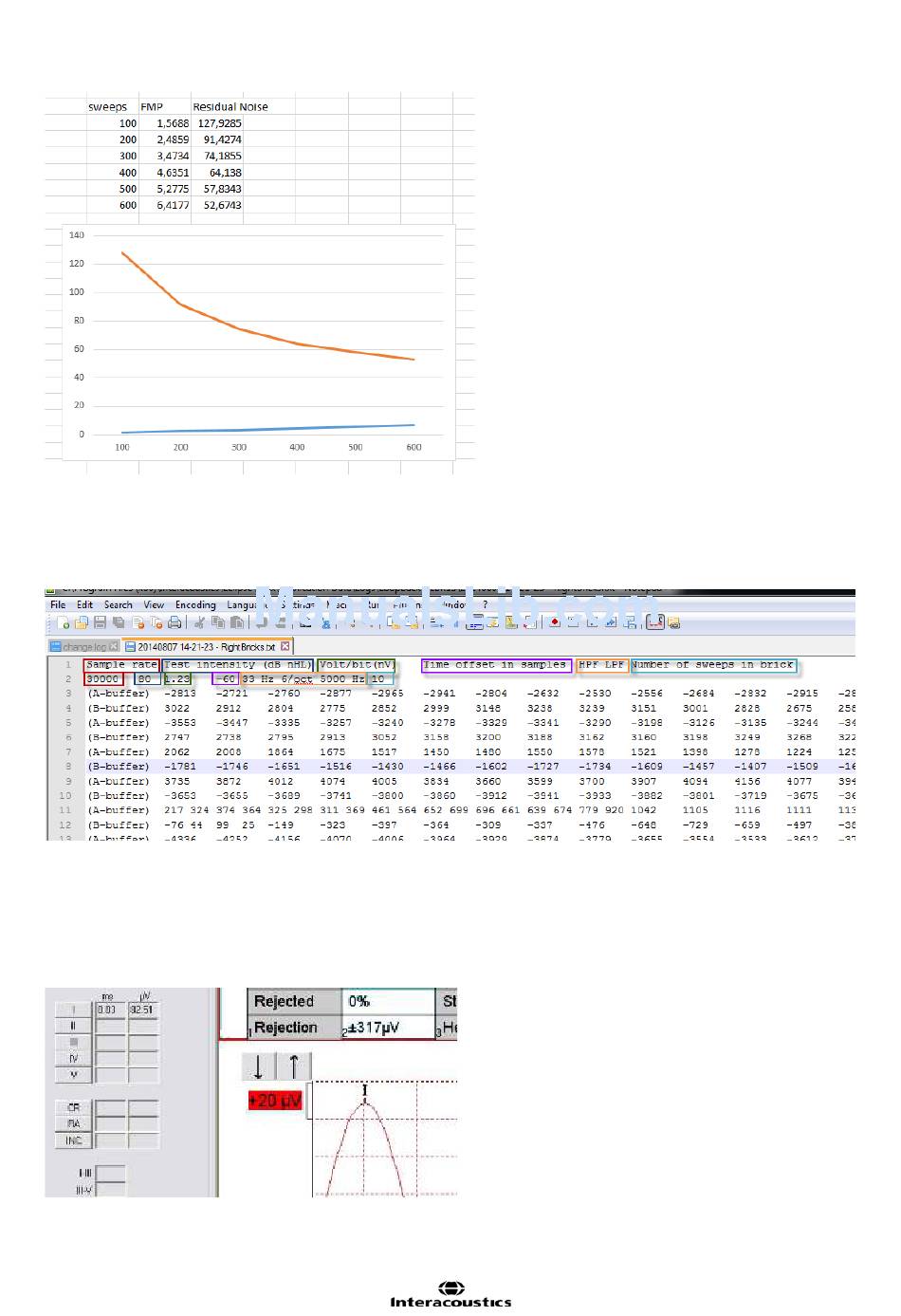The width and height of the screenshot is (901, 1316).
Task: Click the Rejection value ±317µV field
Action: click(388, 1028)
